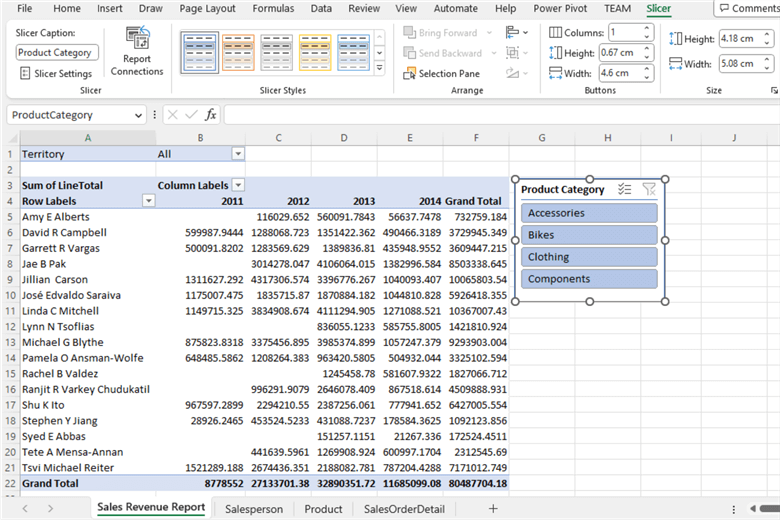Click the button Width field 4.6 cm

tap(620, 73)
